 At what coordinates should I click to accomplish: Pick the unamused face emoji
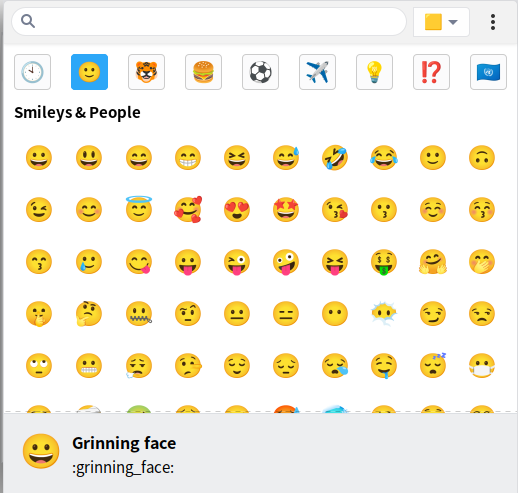[482, 314]
